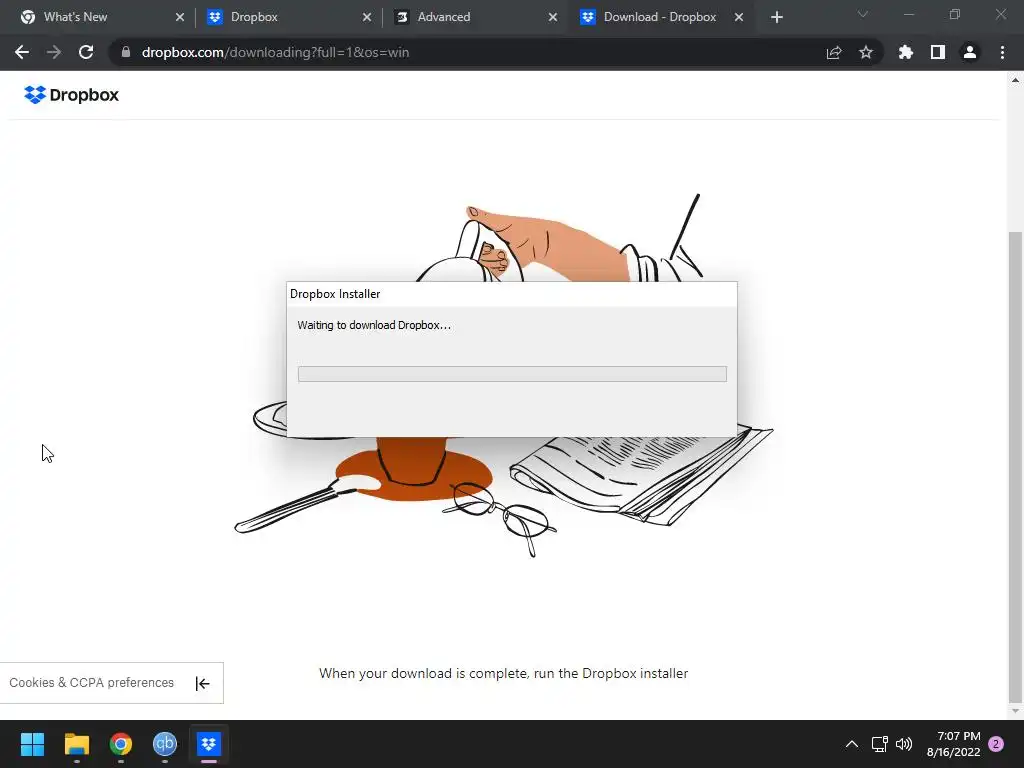Select the Download - Dropbox tab

(x=662, y=17)
